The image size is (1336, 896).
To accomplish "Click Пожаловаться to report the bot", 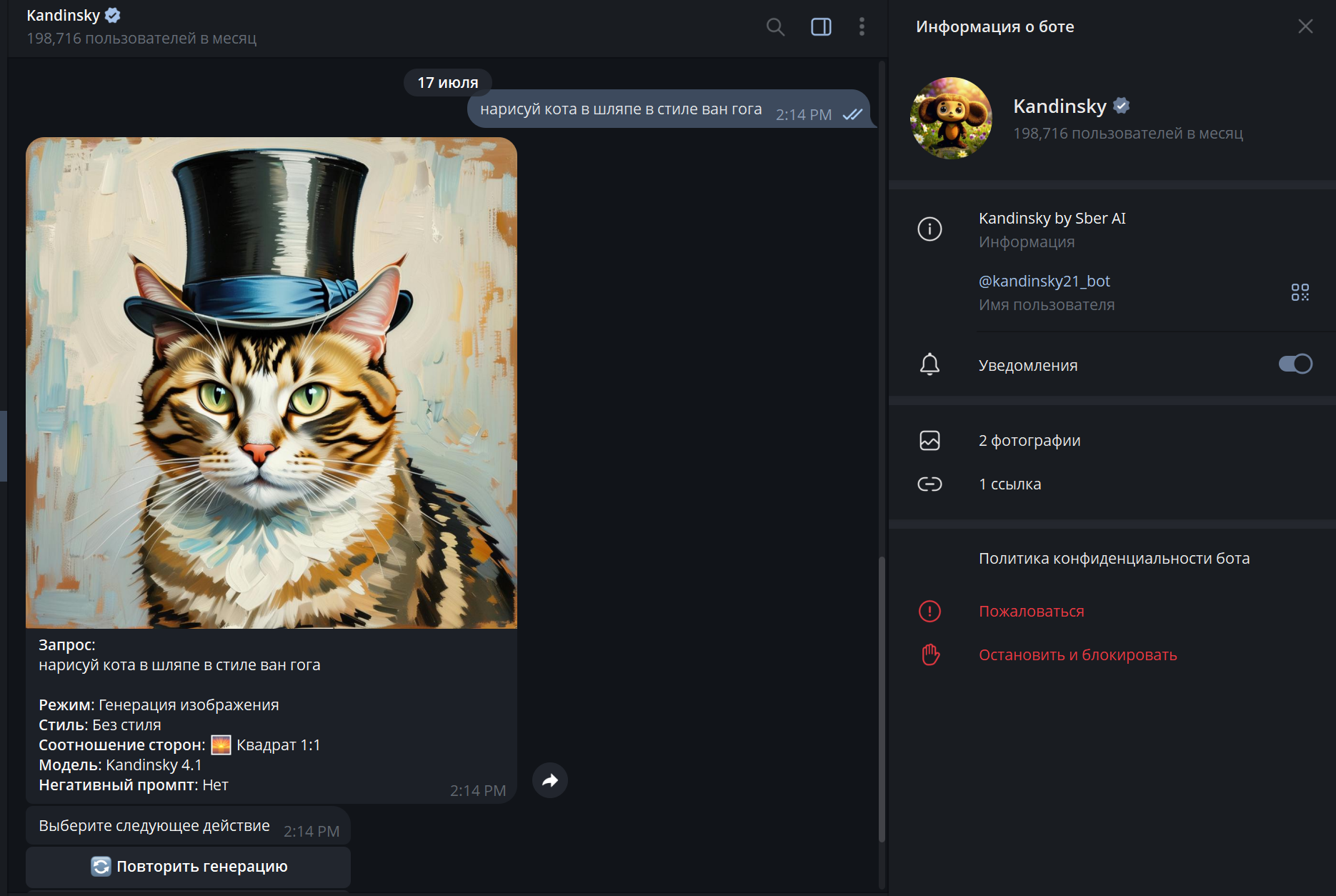I will coord(1031,611).
